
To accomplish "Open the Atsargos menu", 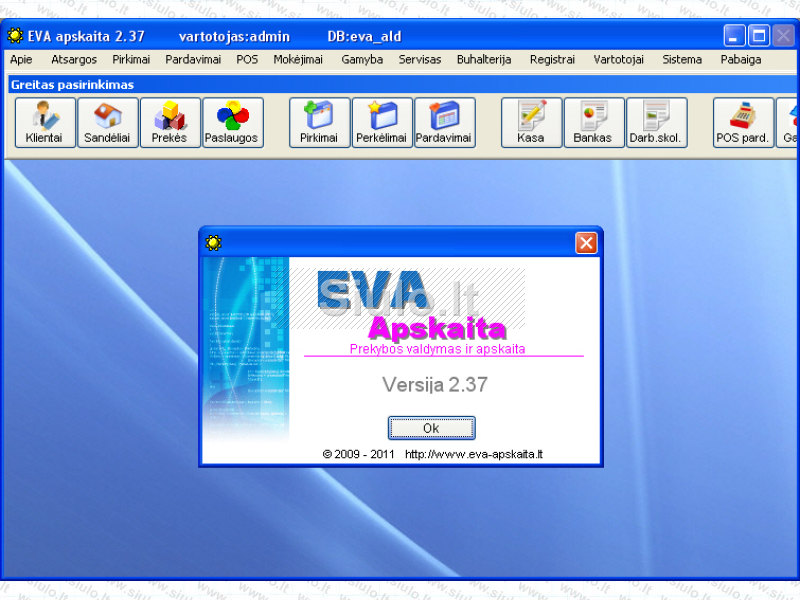I will point(74,60).
